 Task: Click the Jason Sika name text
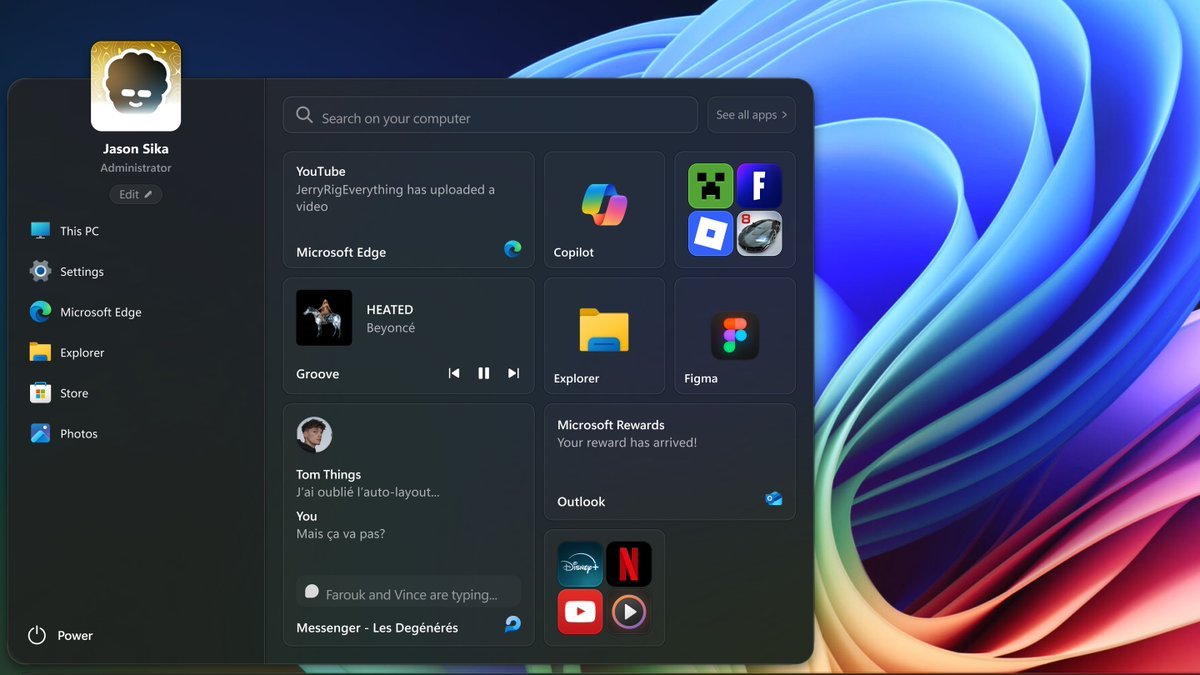136,149
